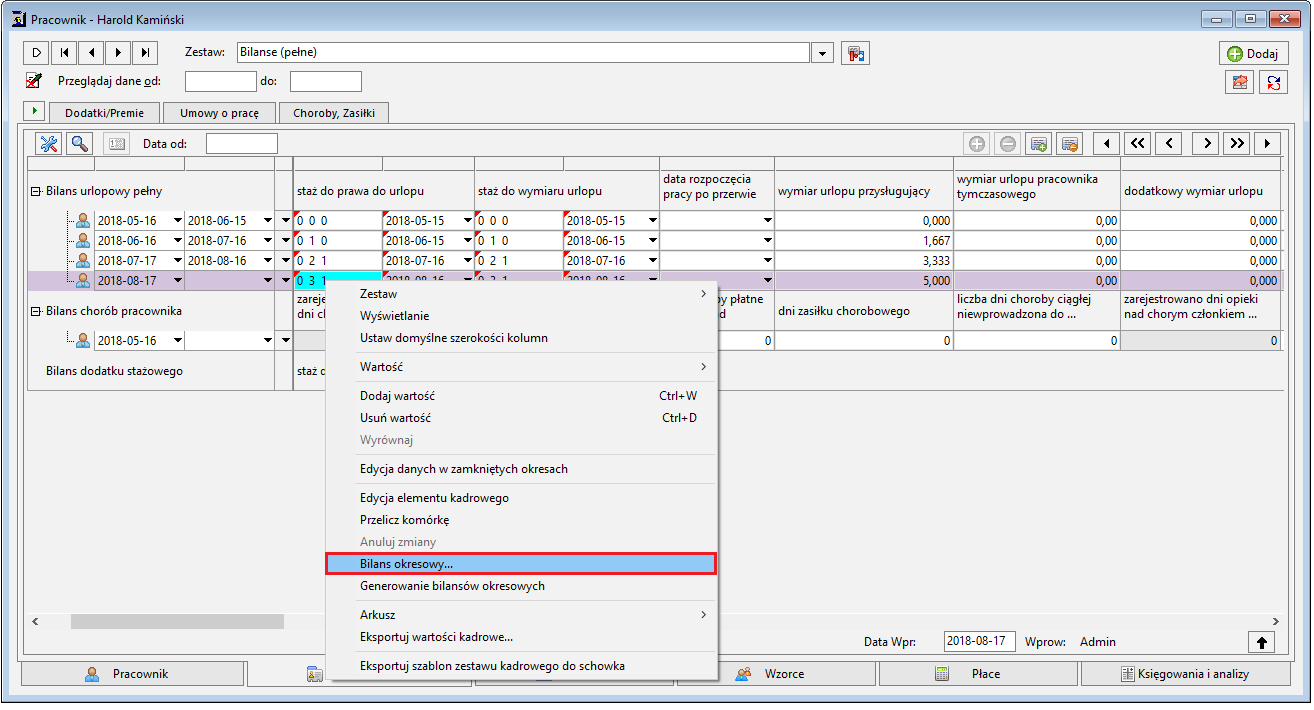Collapse the Bilans chorób pracownika group
Image resolution: width=1314 pixels, height=710 pixels.
(x=36, y=311)
